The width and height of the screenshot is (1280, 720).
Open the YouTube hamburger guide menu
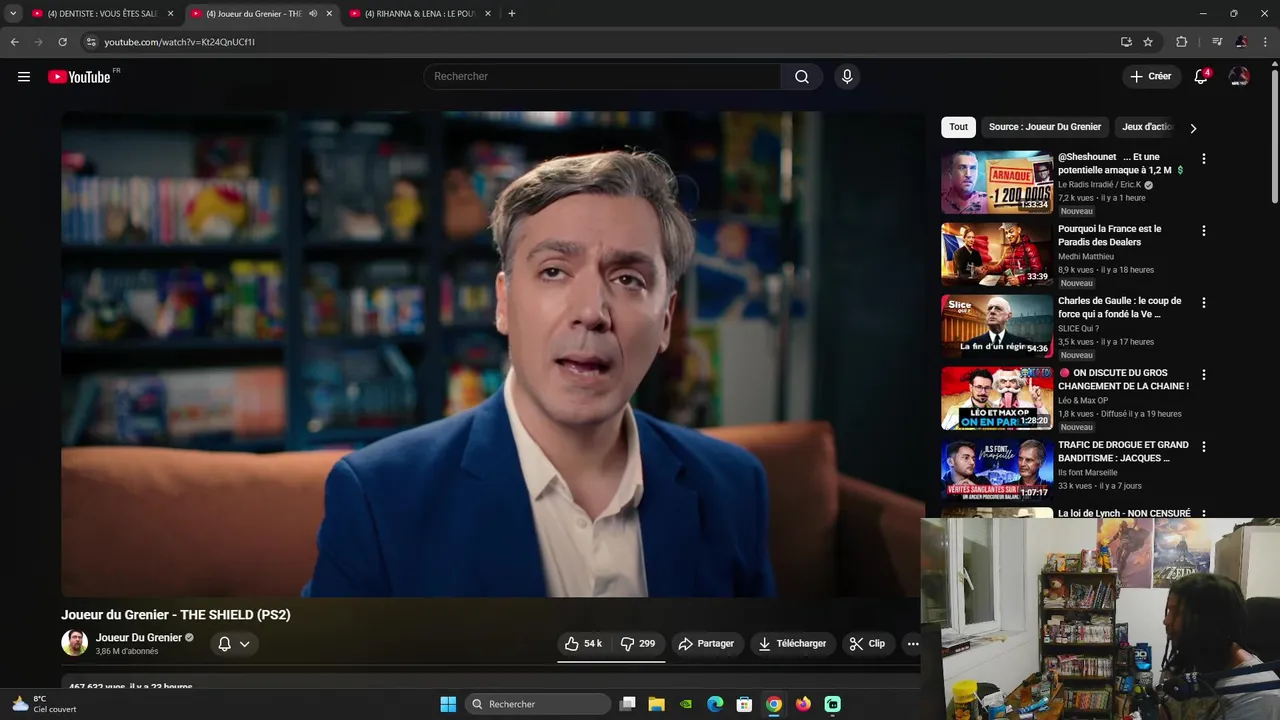[x=24, y=77]
